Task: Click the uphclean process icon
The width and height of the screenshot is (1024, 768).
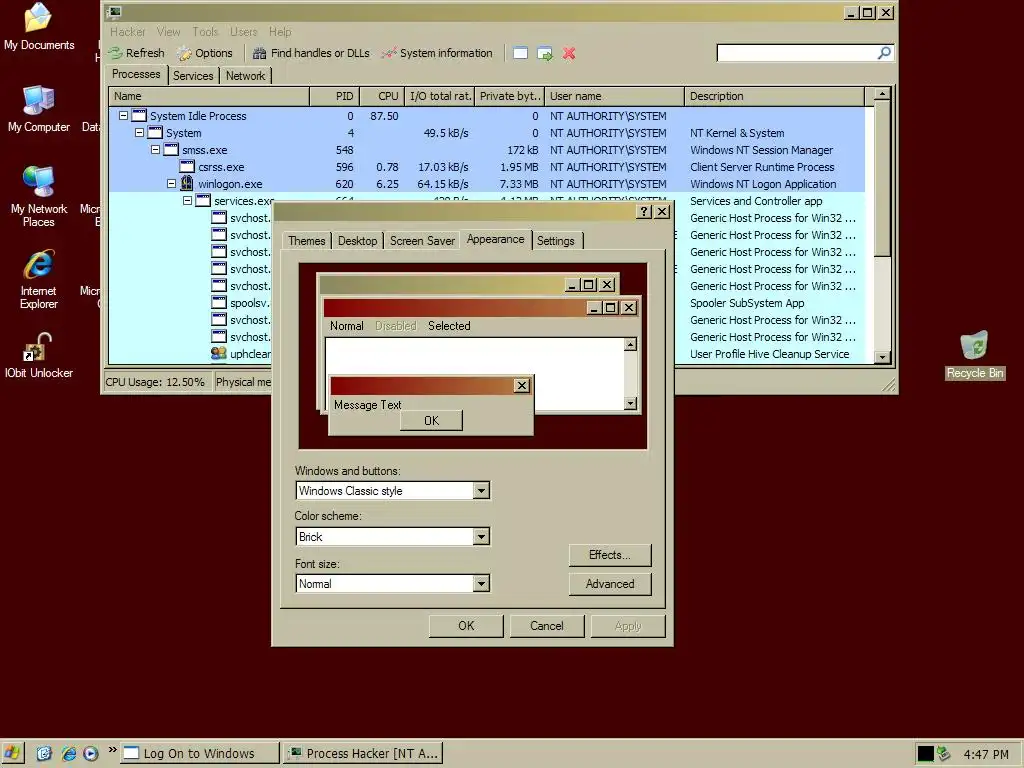Action: click(219, 353)
